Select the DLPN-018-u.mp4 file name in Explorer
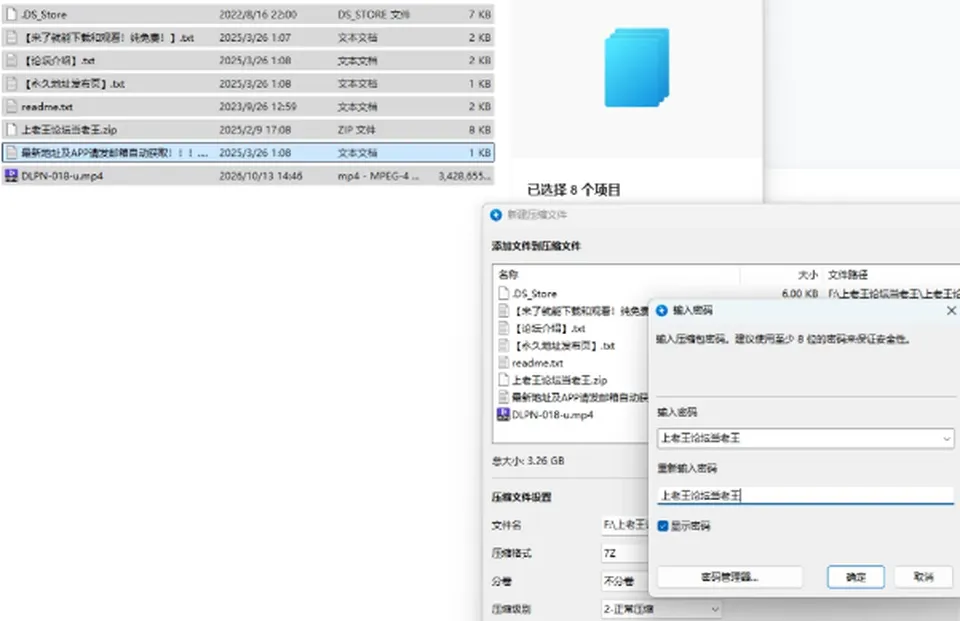960x621 pixels. [62, 176]
